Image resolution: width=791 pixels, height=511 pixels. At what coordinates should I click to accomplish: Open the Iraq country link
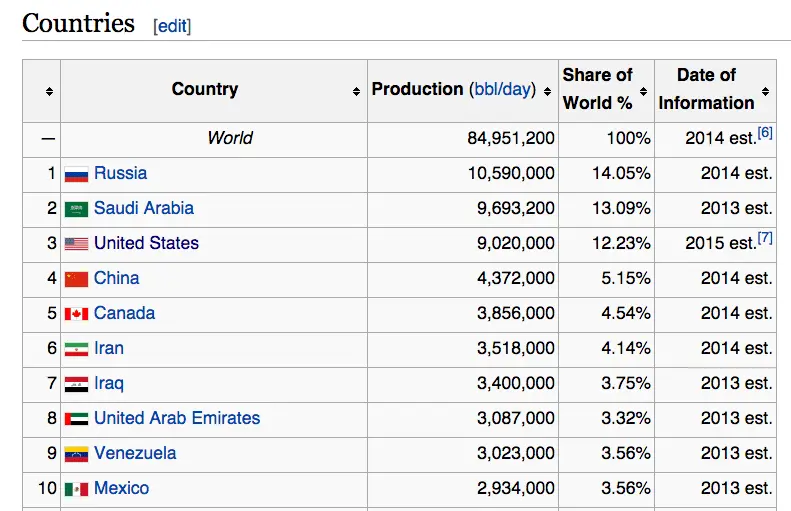(109, 383)
